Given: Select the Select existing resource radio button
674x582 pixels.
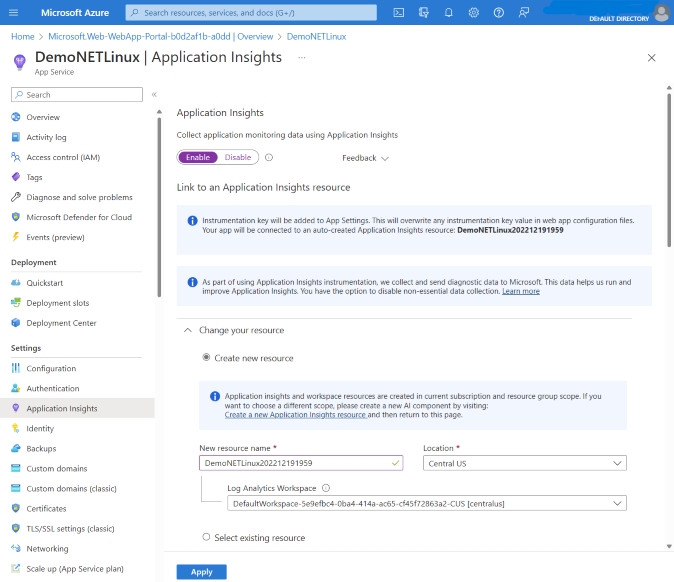Looking at the screenshot, I should [x=206, y=537].
